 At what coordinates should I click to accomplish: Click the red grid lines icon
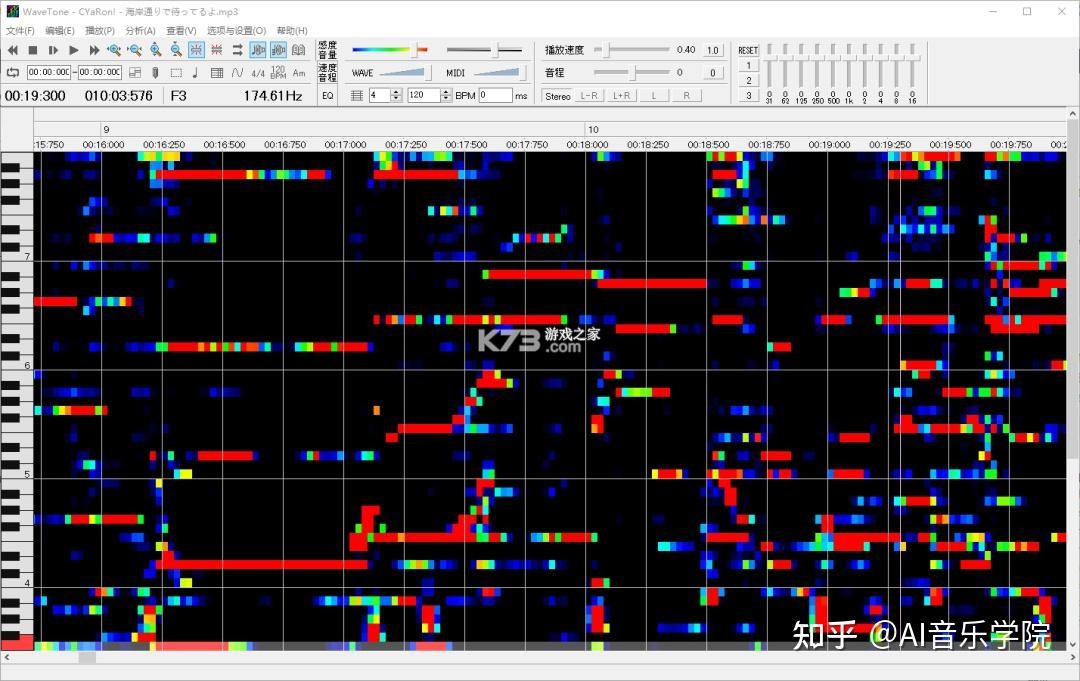tap(217, 50)
